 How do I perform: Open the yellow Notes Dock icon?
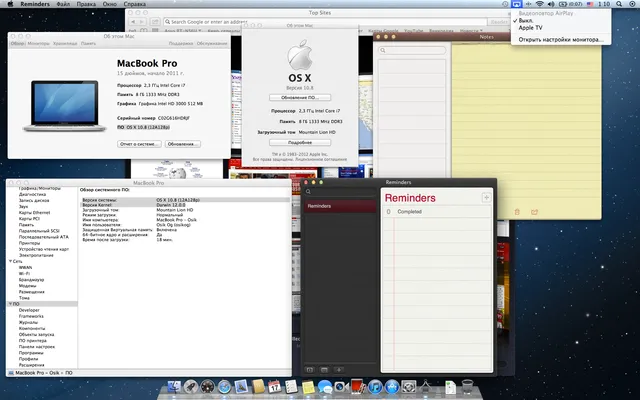308,387
